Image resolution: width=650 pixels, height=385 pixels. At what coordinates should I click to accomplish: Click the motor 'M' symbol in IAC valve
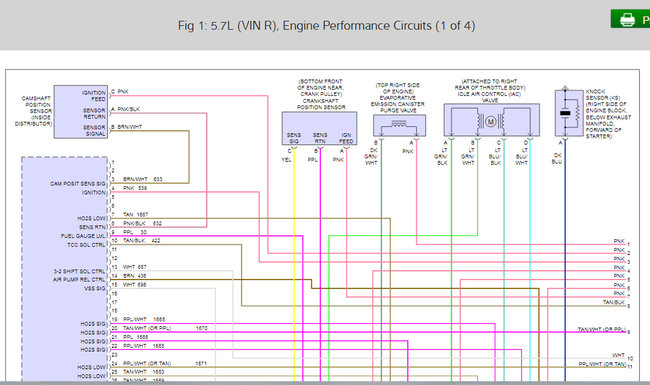[491, 121]
